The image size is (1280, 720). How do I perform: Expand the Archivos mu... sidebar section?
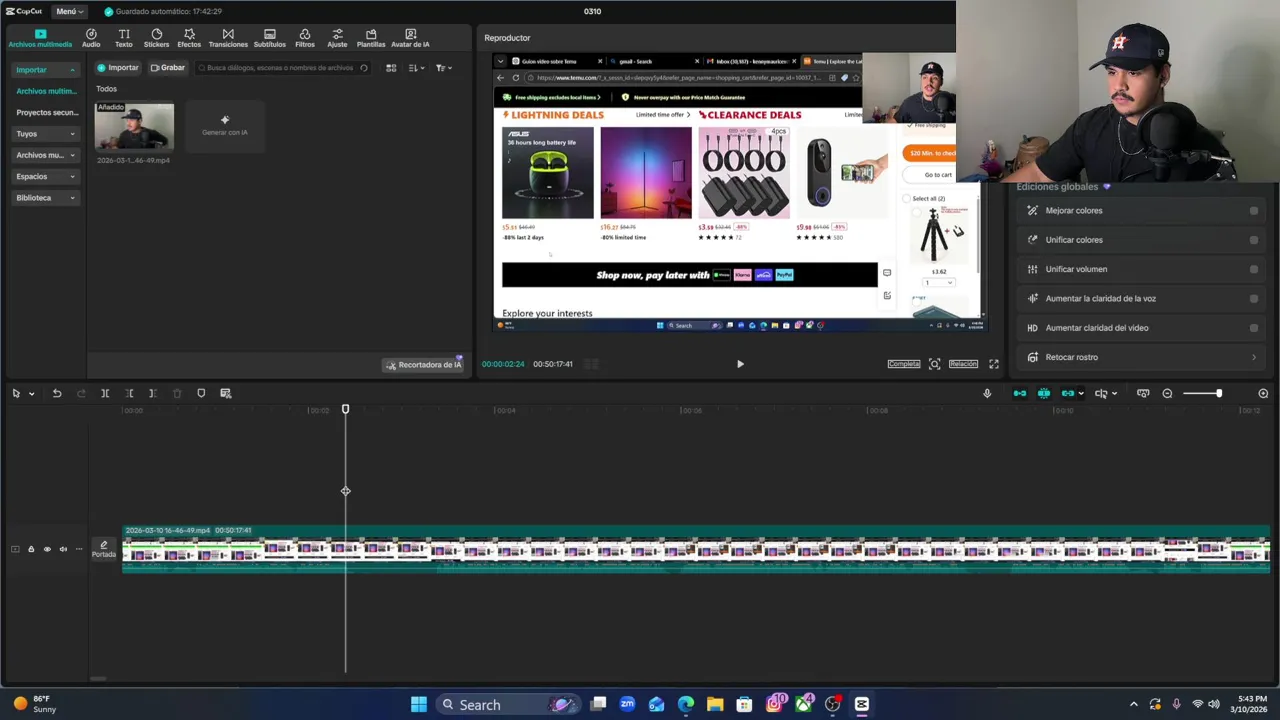coord(45,155)
